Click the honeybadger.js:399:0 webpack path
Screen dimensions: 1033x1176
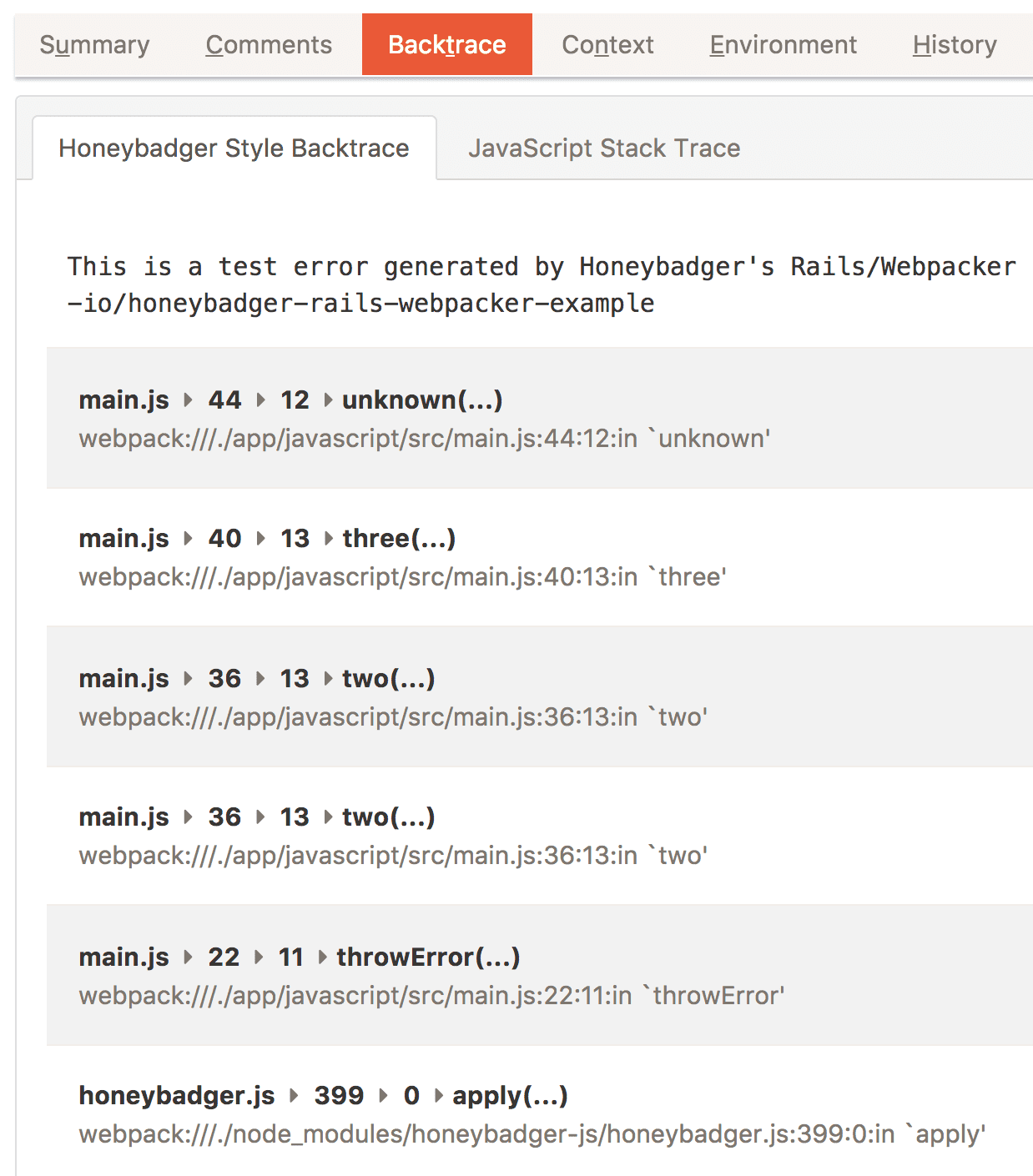[532, 1134]
